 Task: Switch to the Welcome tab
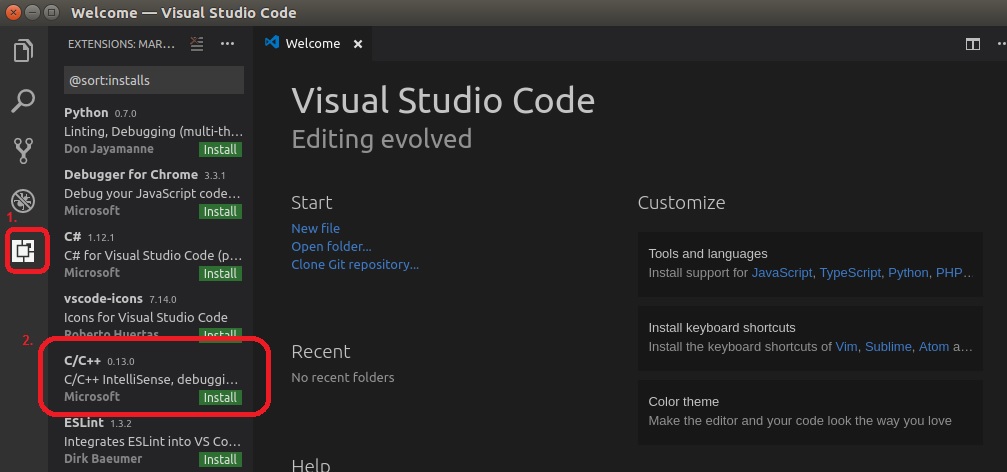pos(313,44)
